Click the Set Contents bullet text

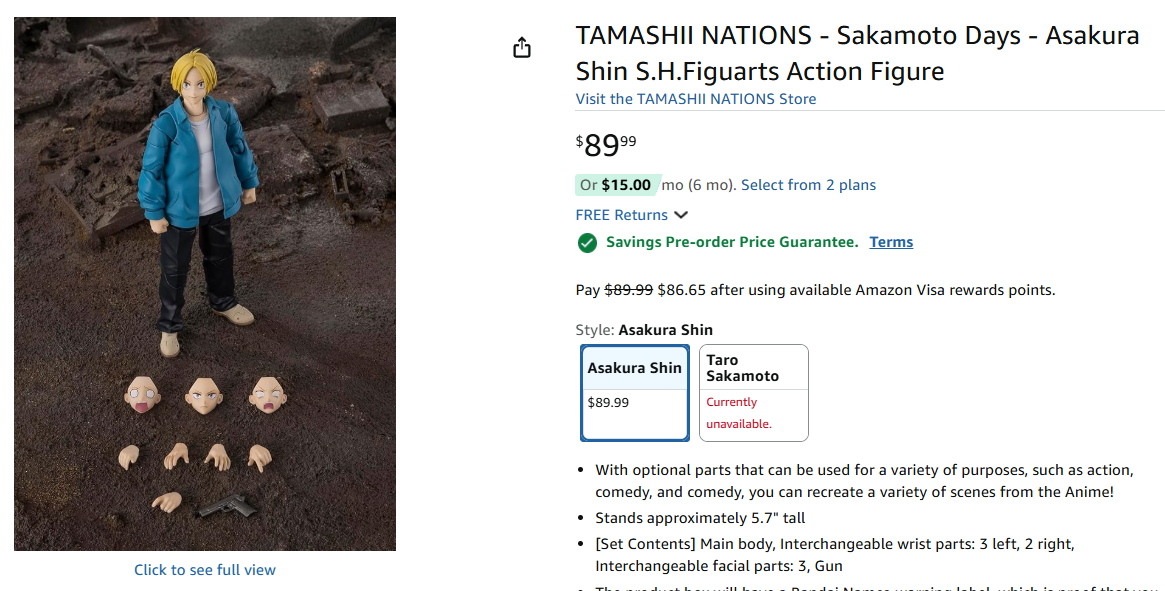(x=834, y=555)
